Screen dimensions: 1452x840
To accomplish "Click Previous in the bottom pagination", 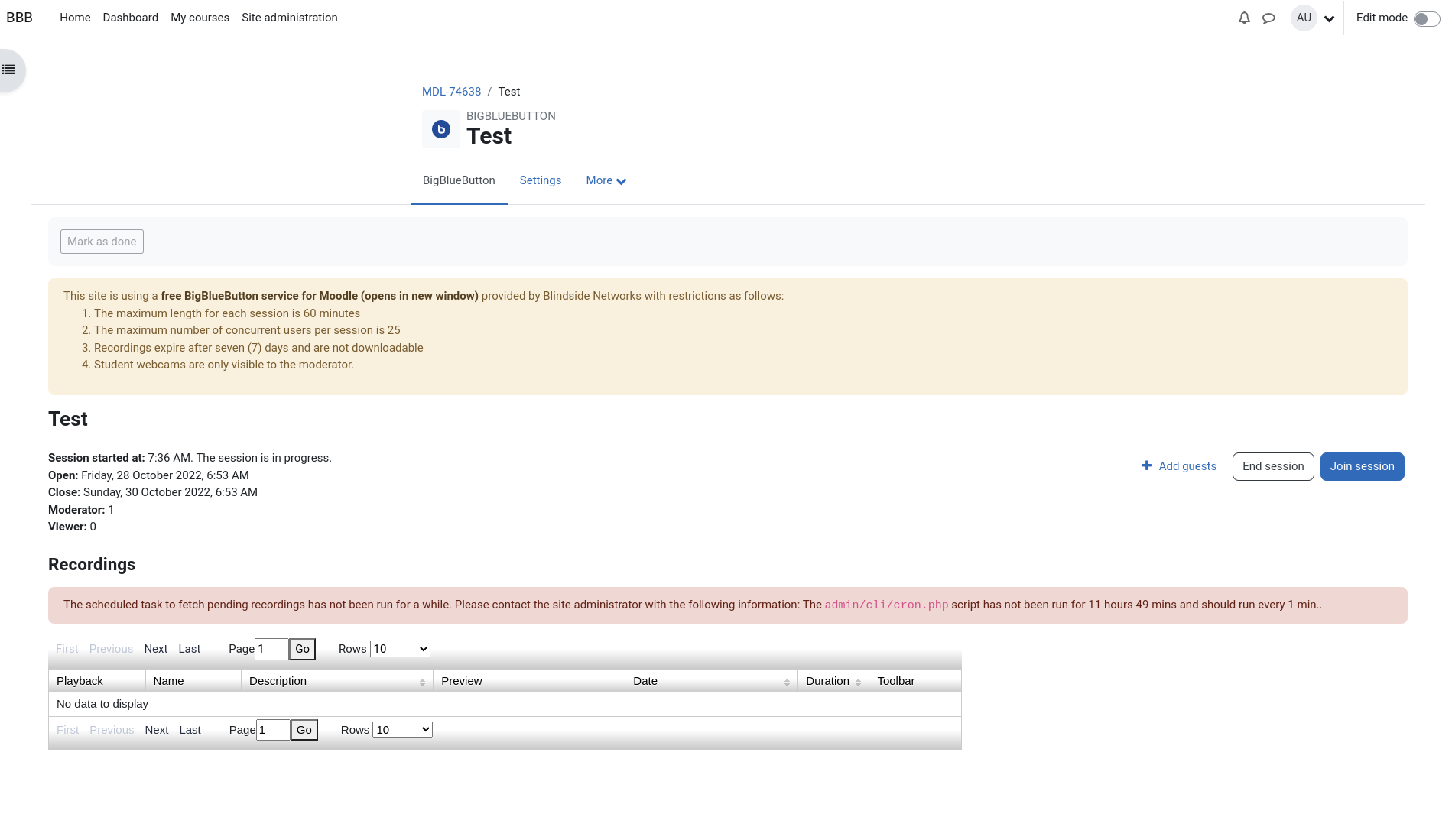I will [x=112, y=730].
